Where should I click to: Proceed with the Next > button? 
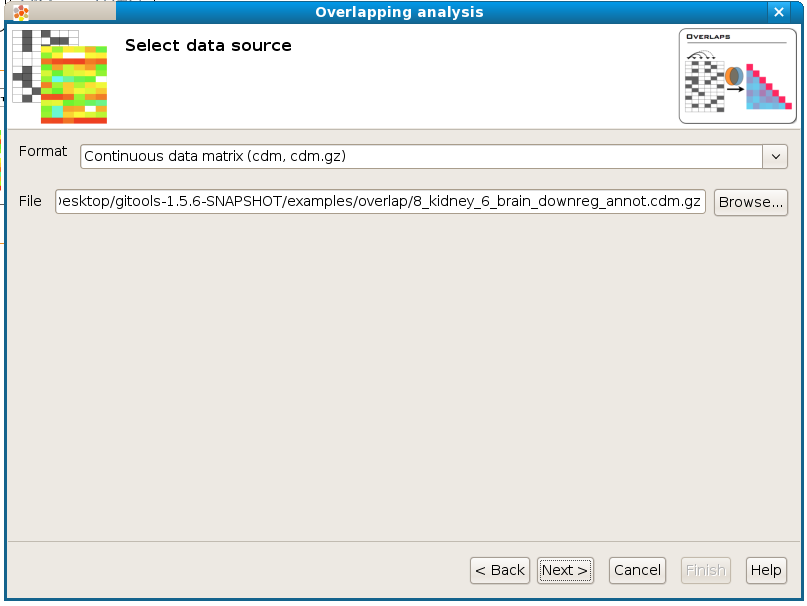[565, 570]
